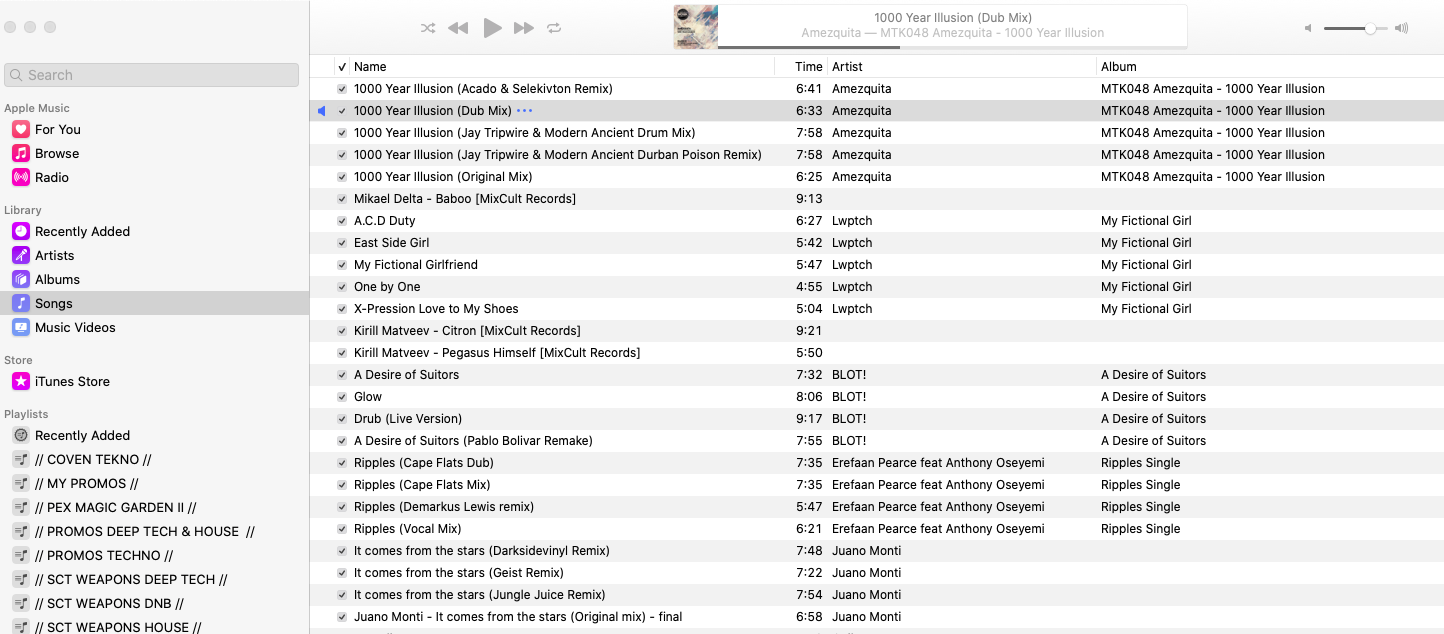Skip forward to the next track
Image resolution: width=1444 pixels, height=634 pixels.
click(x=523, y=28)
